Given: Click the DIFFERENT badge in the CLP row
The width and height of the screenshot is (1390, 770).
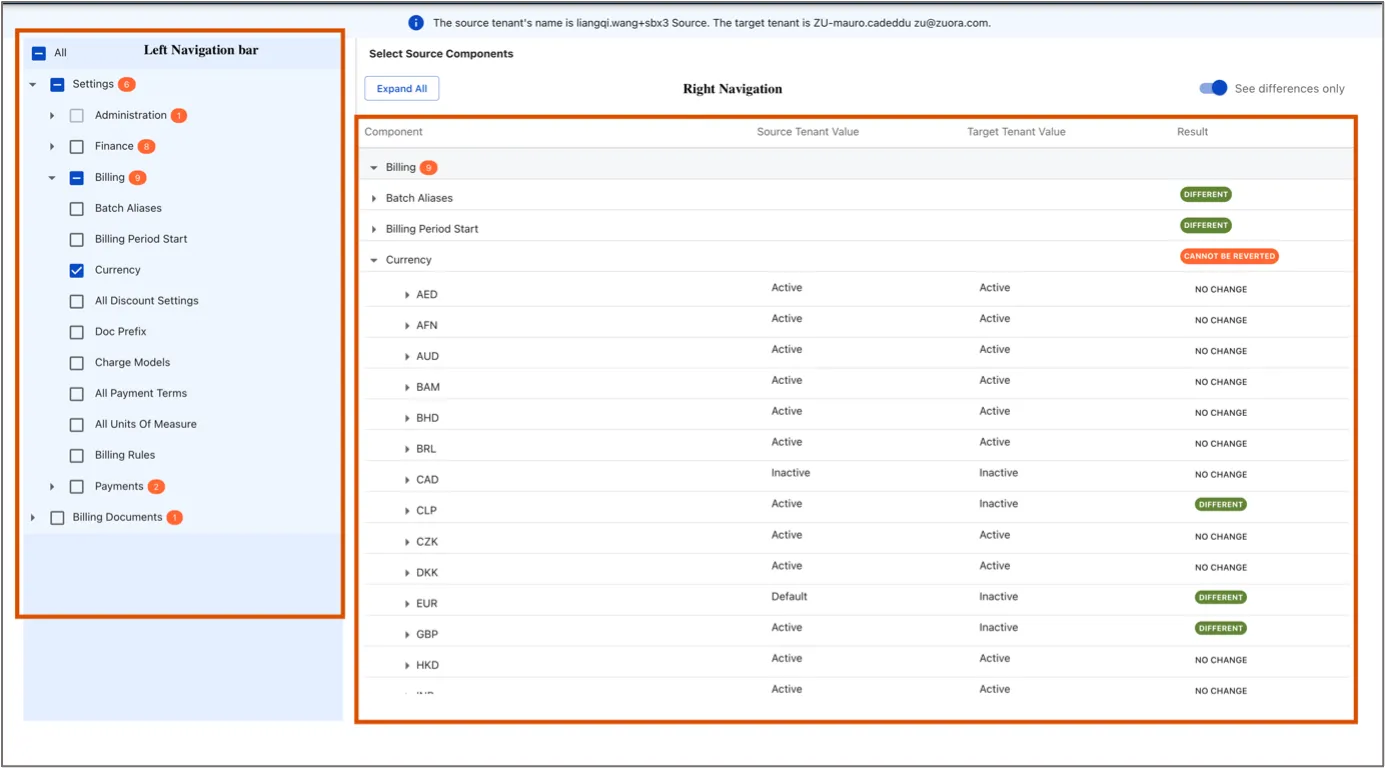Looking at the screenshot, I should (x=1220, y=505).
